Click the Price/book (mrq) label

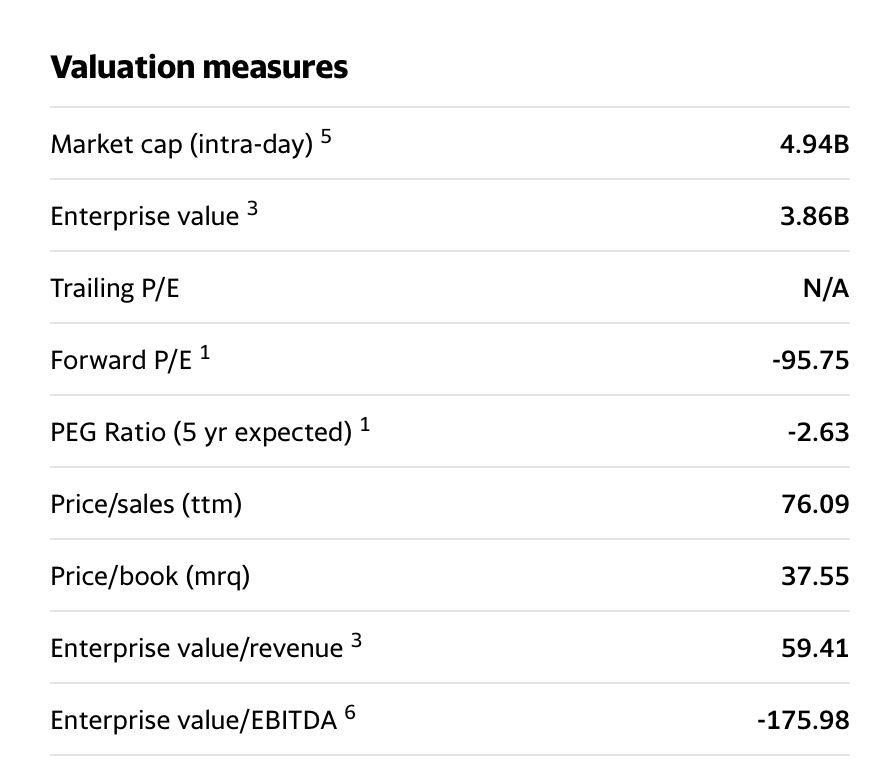point(150,577)
